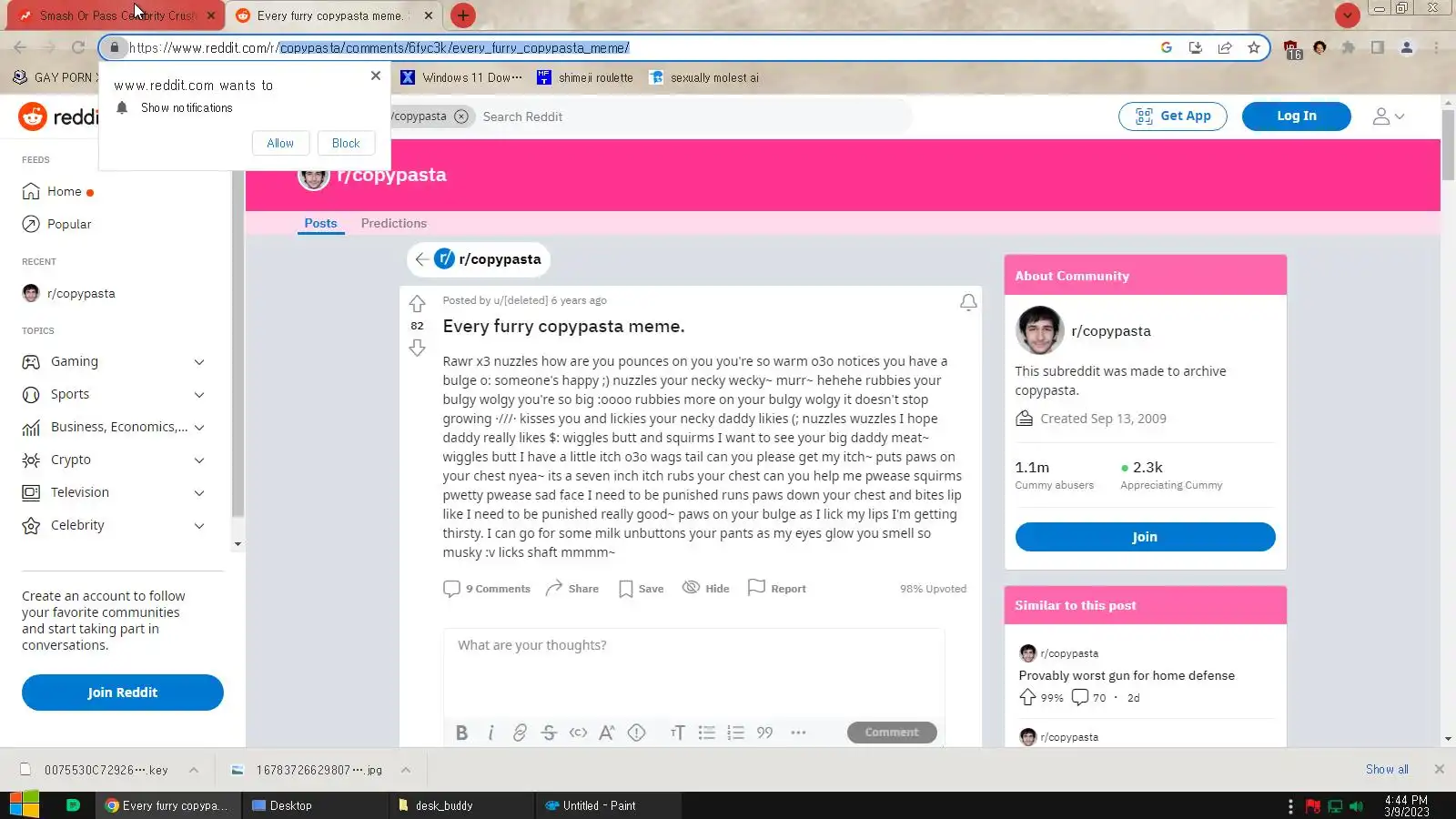Open options for 16783726829807 jpg download
This screenshot has width=1456, height=819.
[x=406, y=770]
